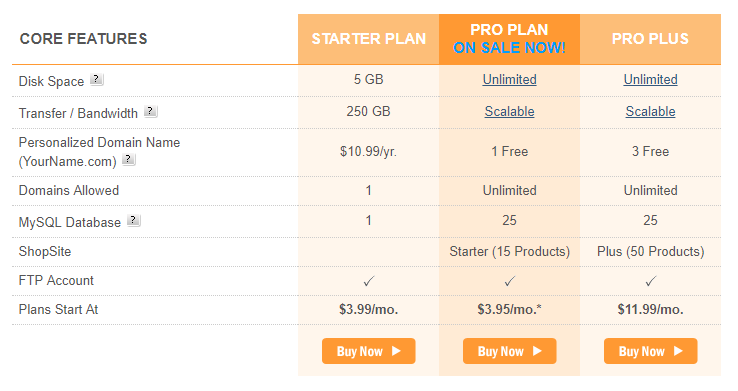738x391 pixels.
Task: Select the Pro Plus column header
Action: point(650,39)
